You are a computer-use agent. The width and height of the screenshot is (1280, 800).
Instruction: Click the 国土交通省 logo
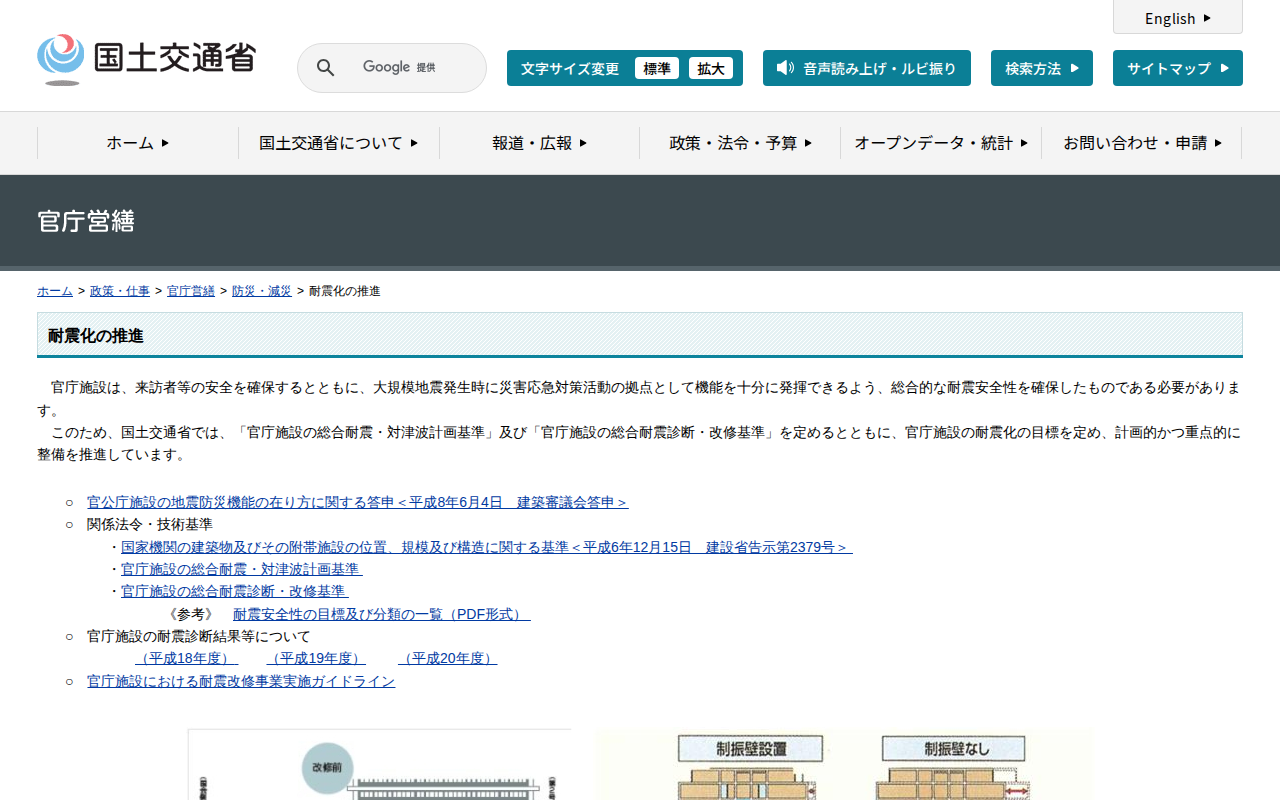(146, 59)
